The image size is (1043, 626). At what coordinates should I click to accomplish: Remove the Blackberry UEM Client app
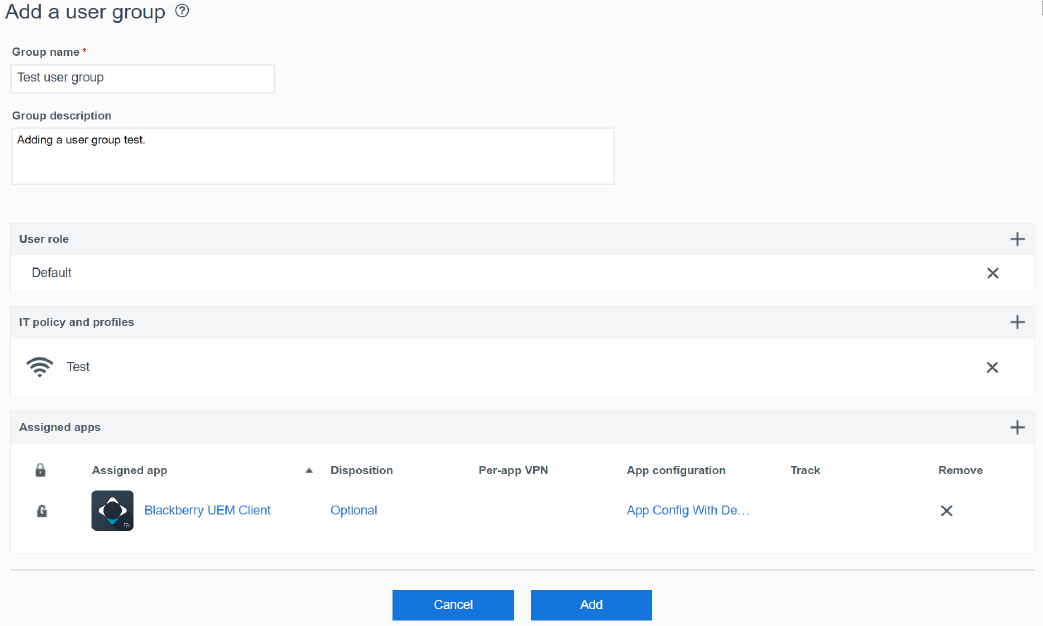(x=946, y=511)
